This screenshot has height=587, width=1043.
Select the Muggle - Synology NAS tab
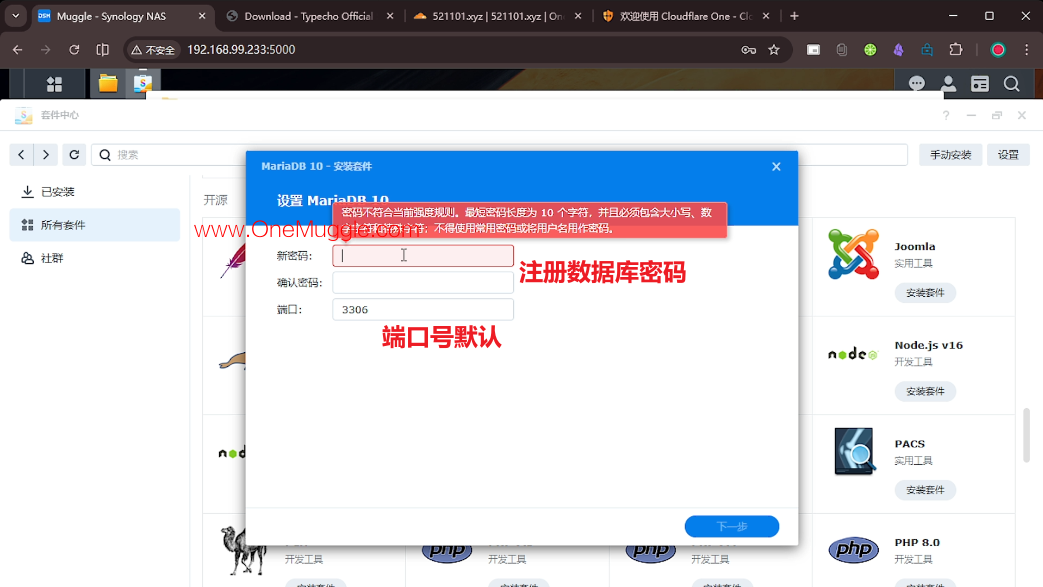pyautogui.click(x=120, y=16)
